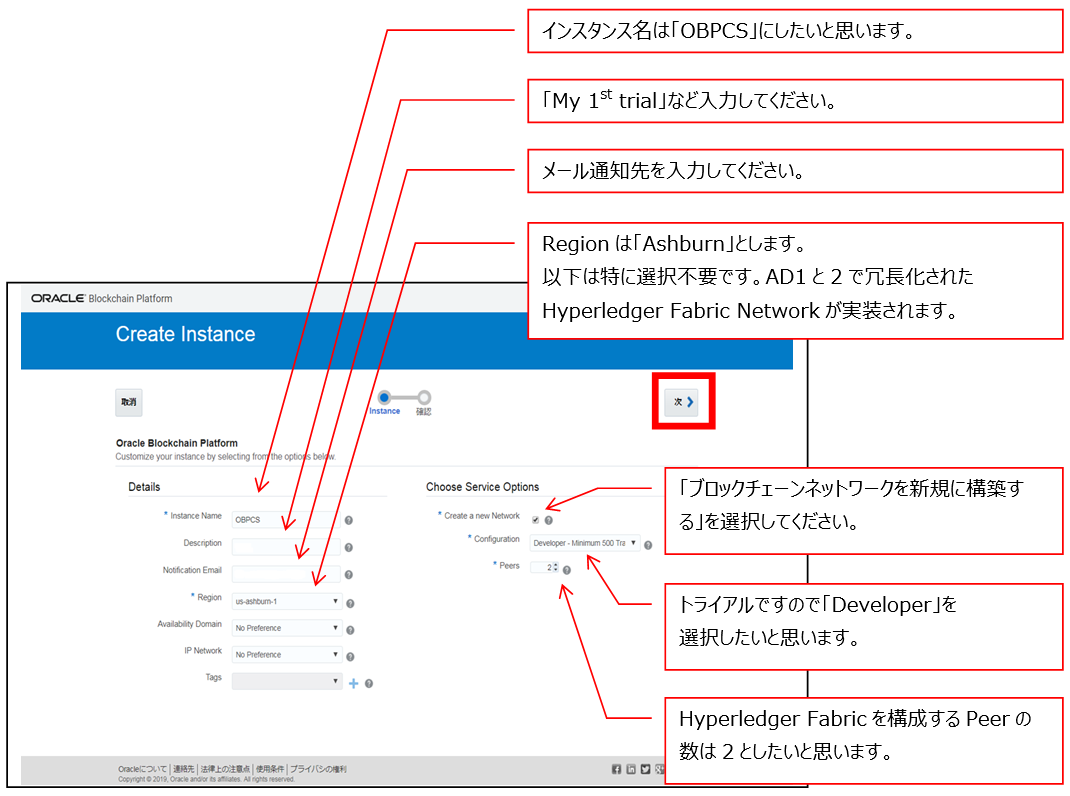Click the plus icon to add a tag
Screen dimensions: 1070x796
tap(353, 683)
